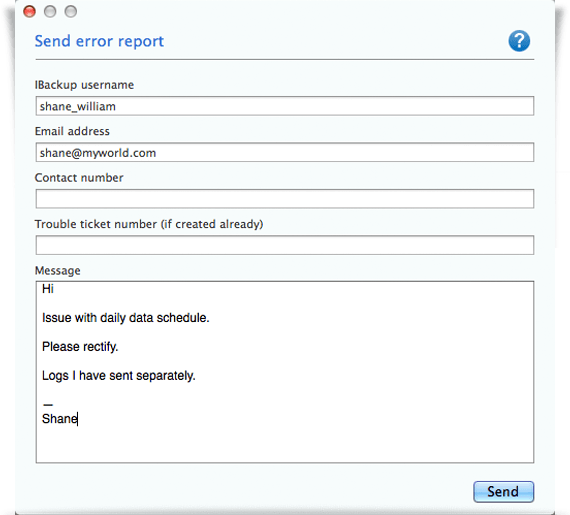The image size is (570, 515).
Task: Click the "Email address" label
Action: click(72, 131)
